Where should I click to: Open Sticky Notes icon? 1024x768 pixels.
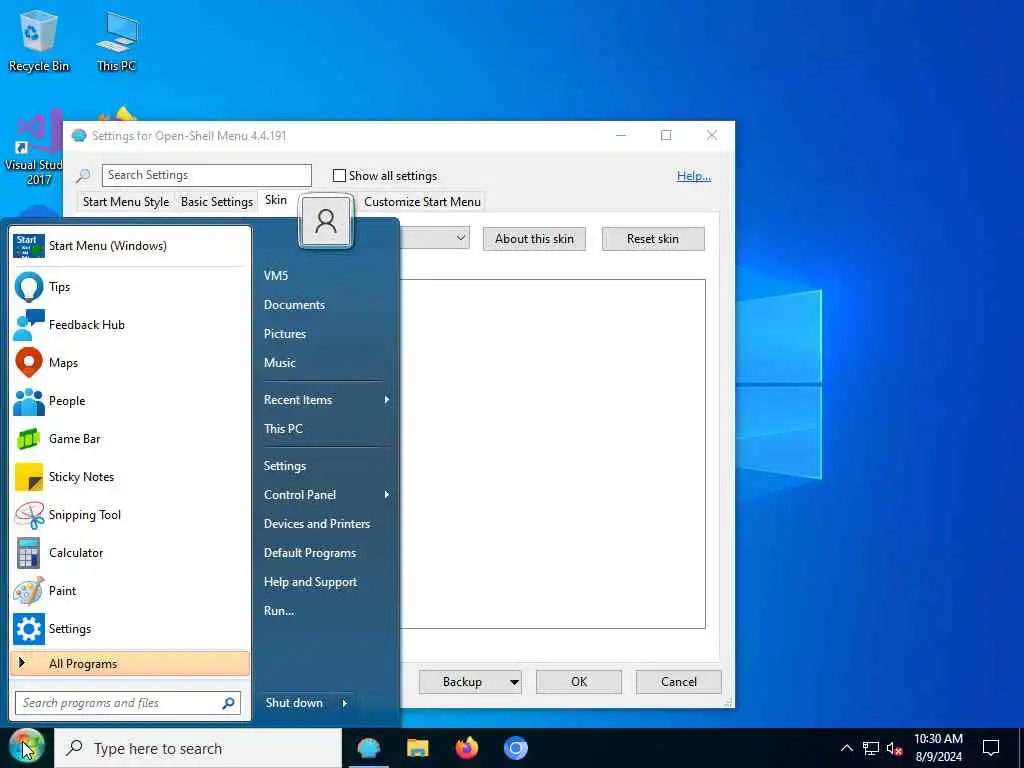point(29,477)
